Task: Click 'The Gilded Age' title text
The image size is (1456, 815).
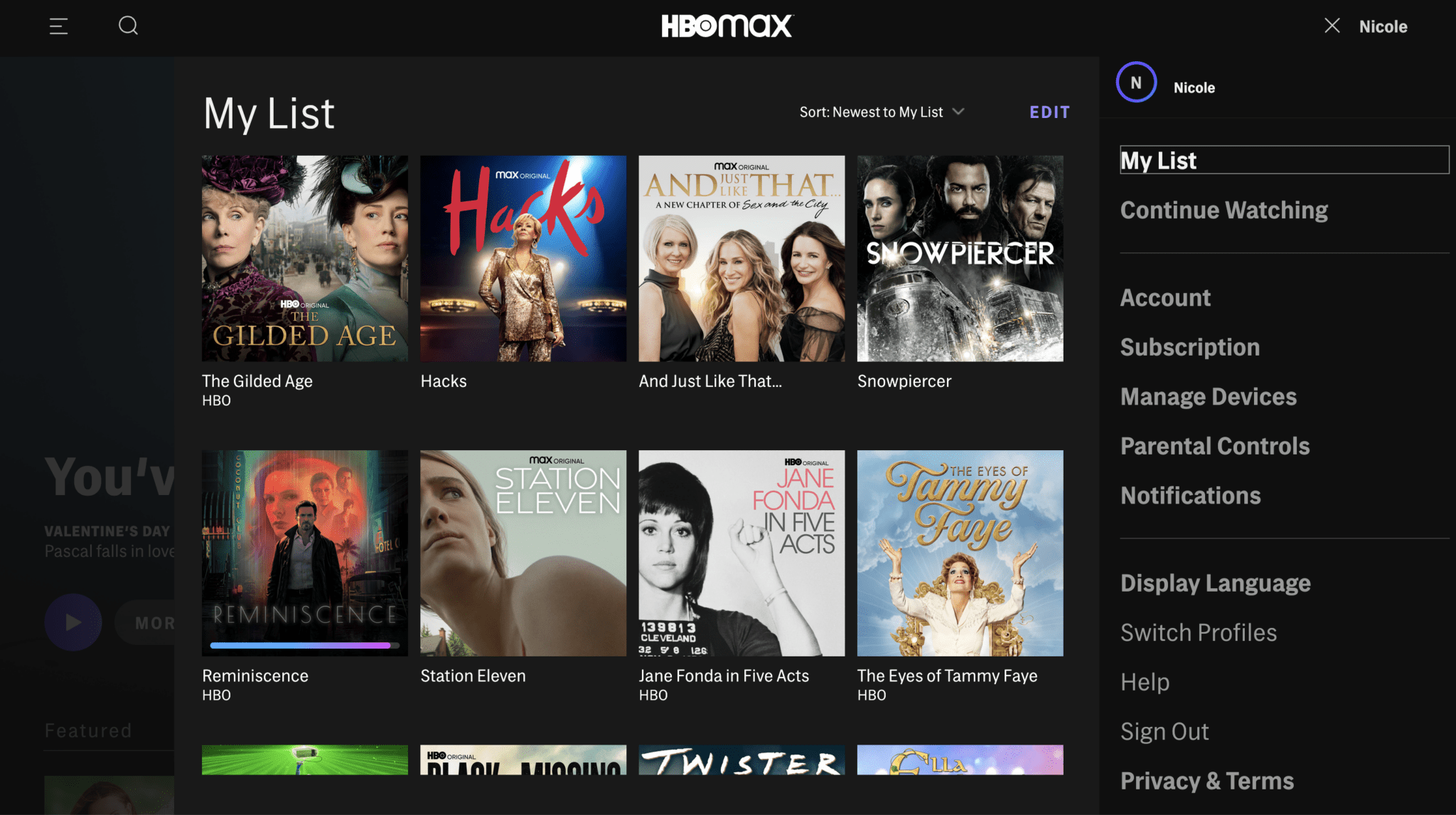Action: click(x=257, y=381)
